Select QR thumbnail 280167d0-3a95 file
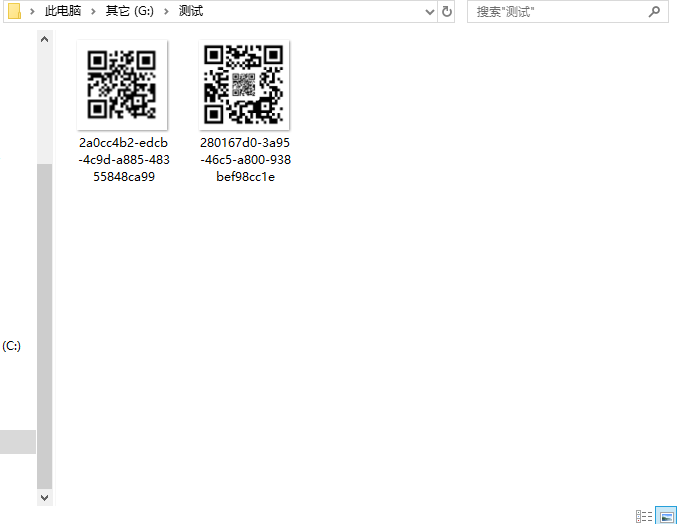This screenshot has height=524, width=678. [x=244, y=85]
